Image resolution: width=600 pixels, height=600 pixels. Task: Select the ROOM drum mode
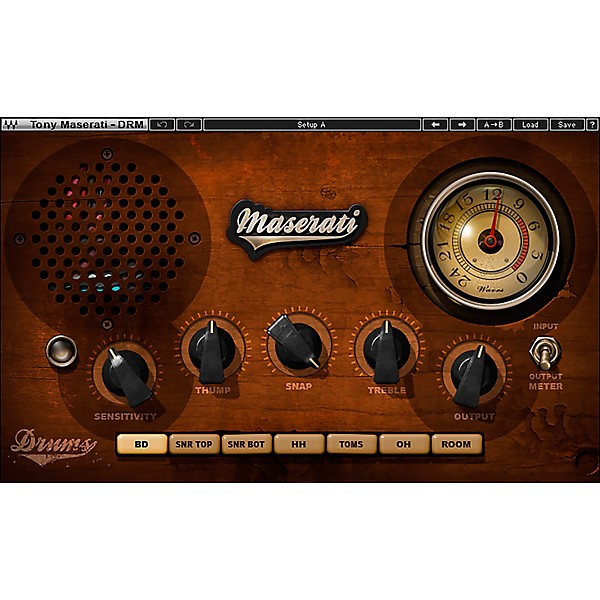click(456, 444)
